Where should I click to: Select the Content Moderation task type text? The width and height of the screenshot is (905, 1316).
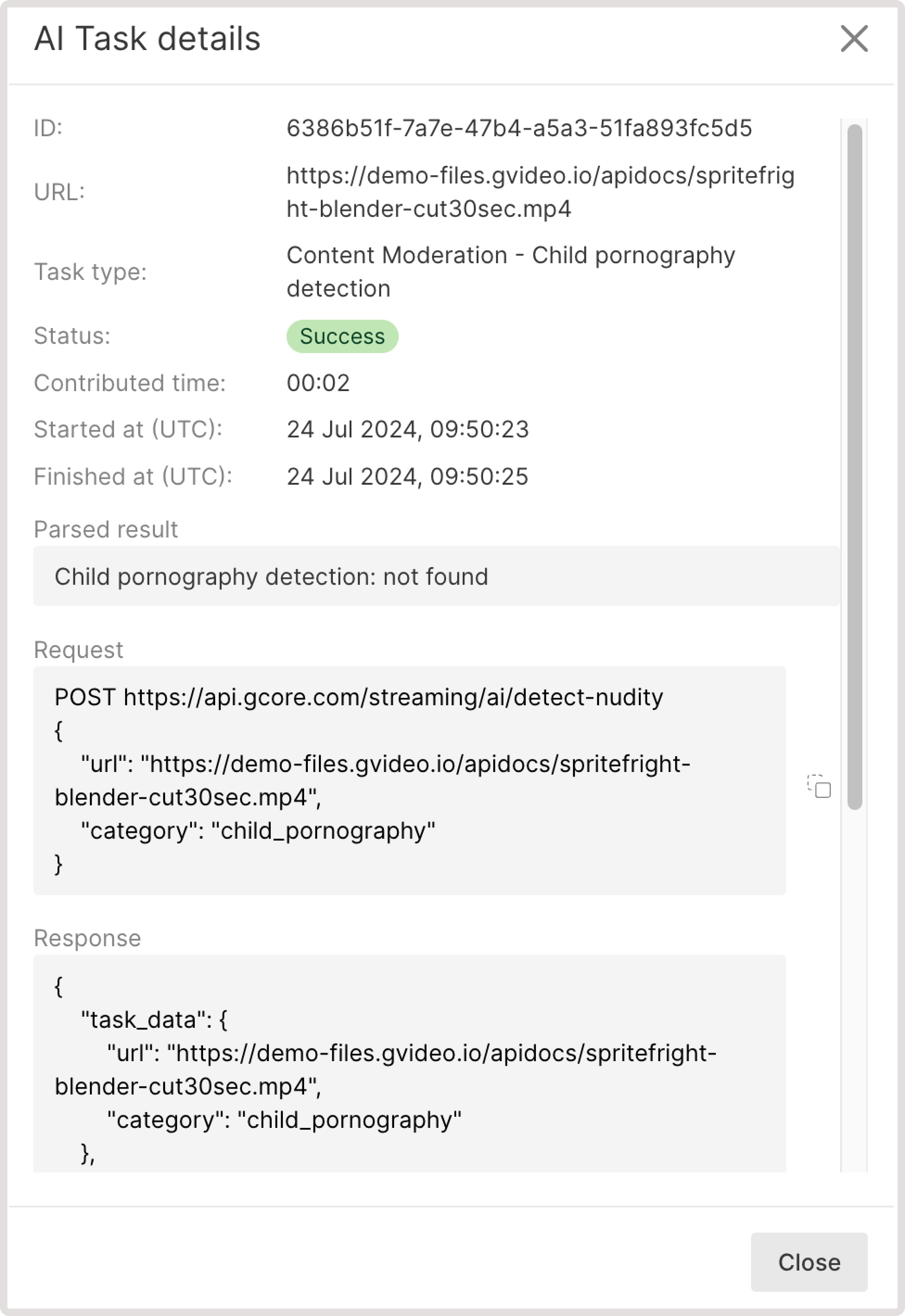point(510,272)
